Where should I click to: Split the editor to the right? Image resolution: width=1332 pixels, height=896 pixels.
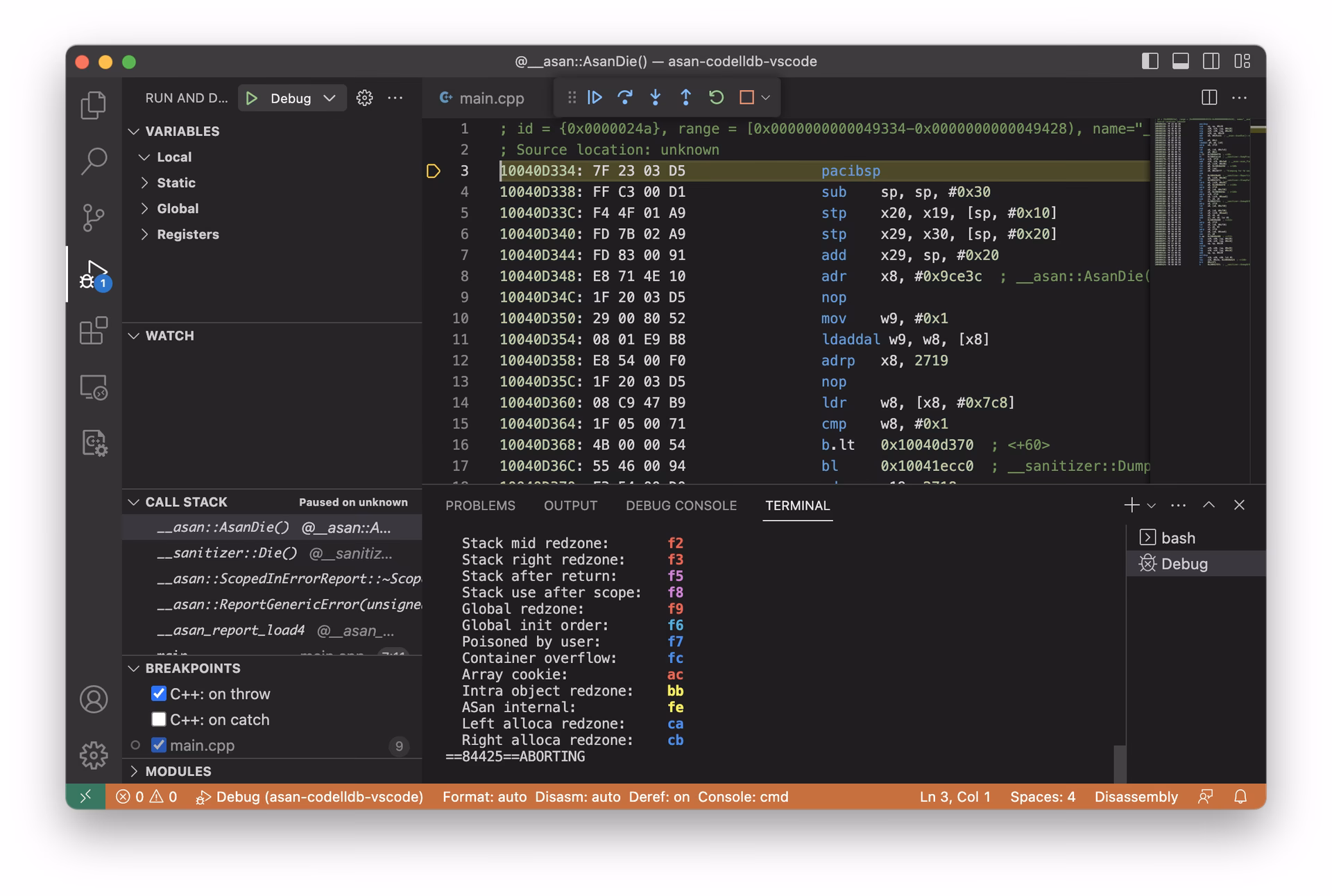[x=1209, y=98]
